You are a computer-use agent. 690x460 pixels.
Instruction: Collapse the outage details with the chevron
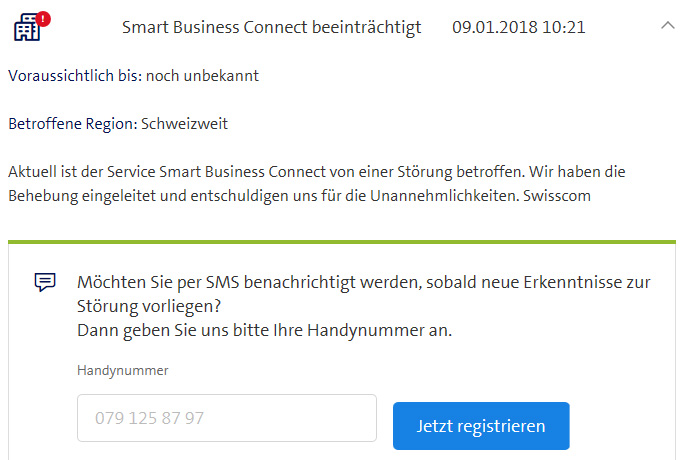[668, 26]
